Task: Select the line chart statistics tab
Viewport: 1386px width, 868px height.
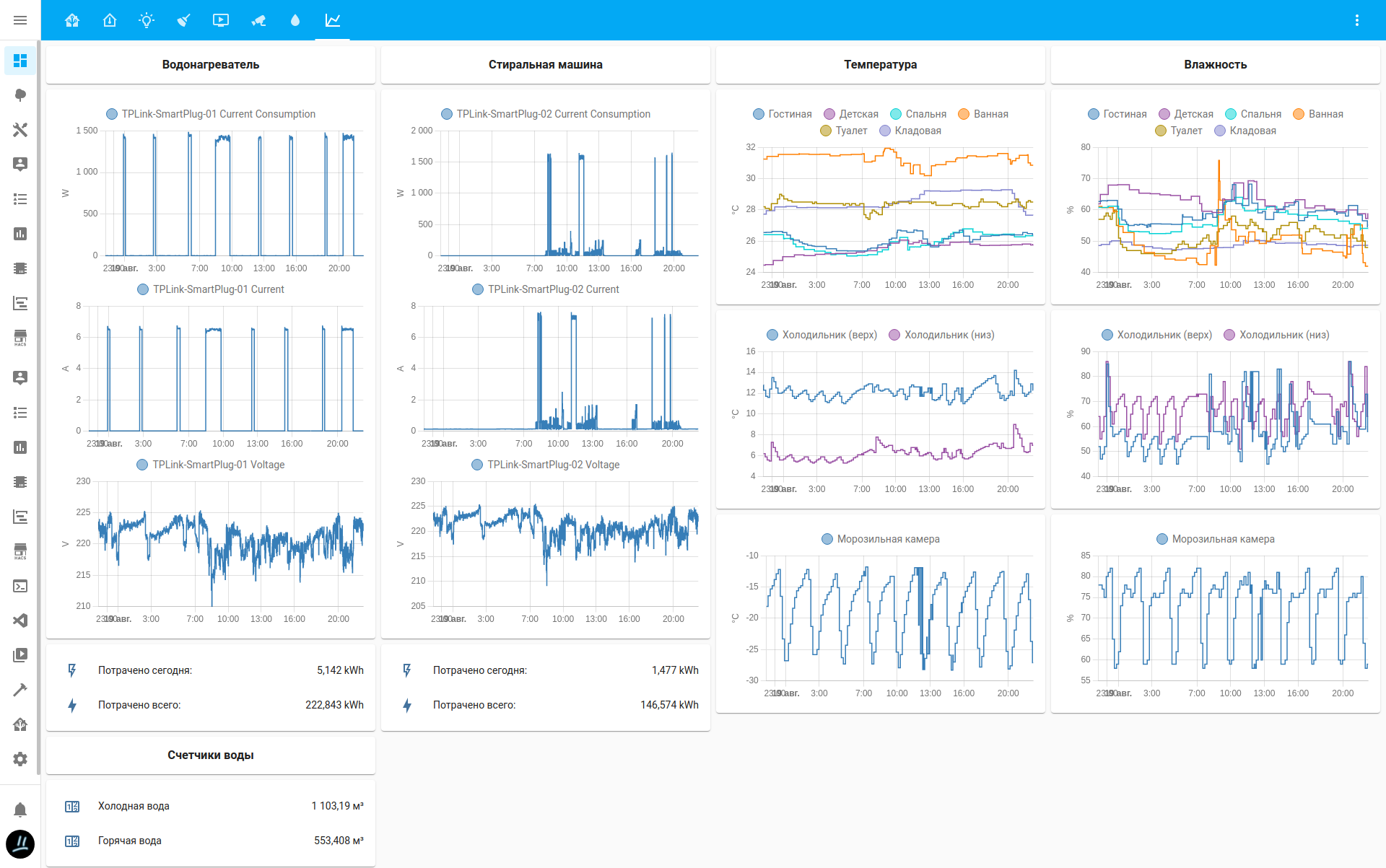Action: click(x=333, y=20)
